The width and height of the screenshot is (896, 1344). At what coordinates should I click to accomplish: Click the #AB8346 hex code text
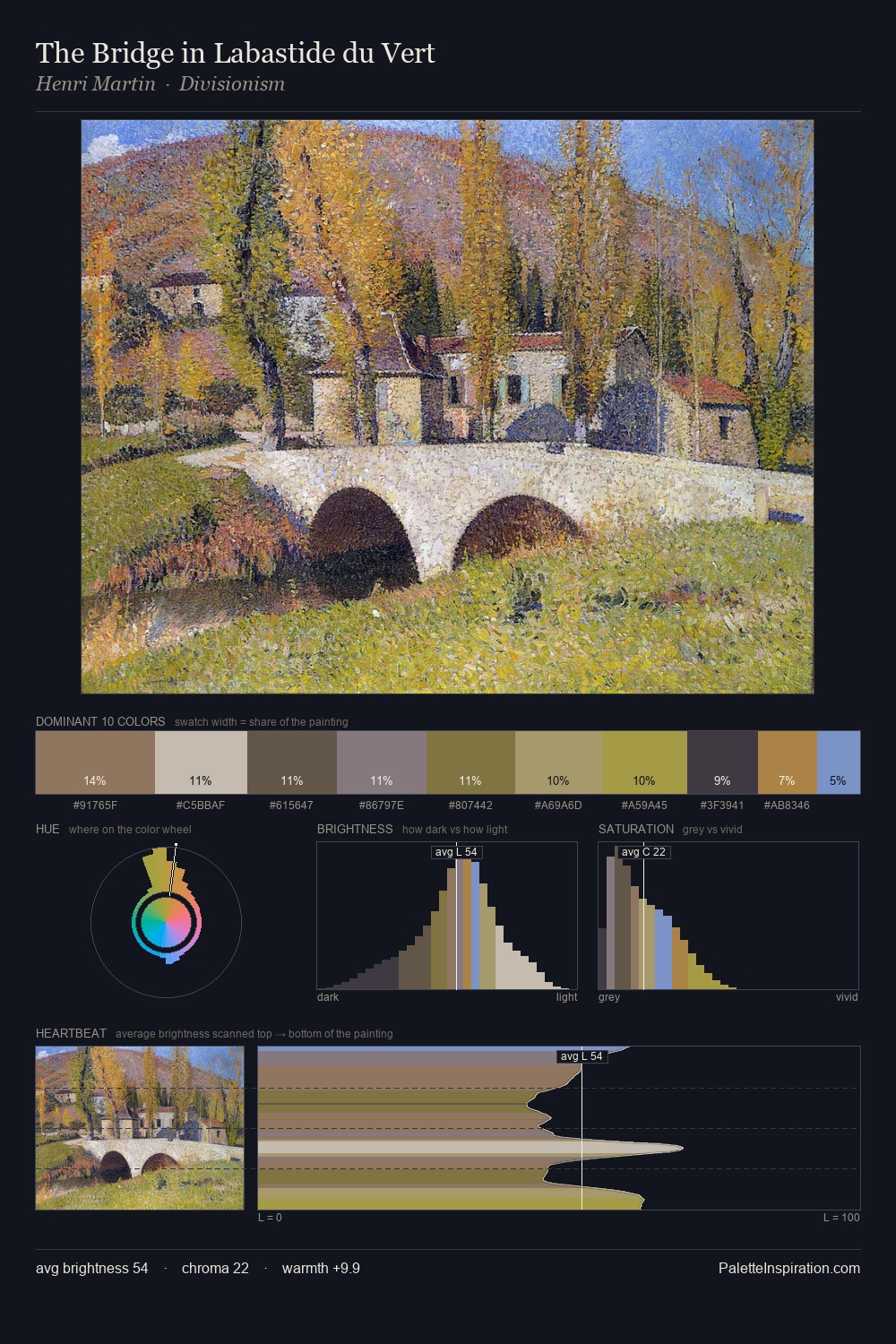[787, 806]
